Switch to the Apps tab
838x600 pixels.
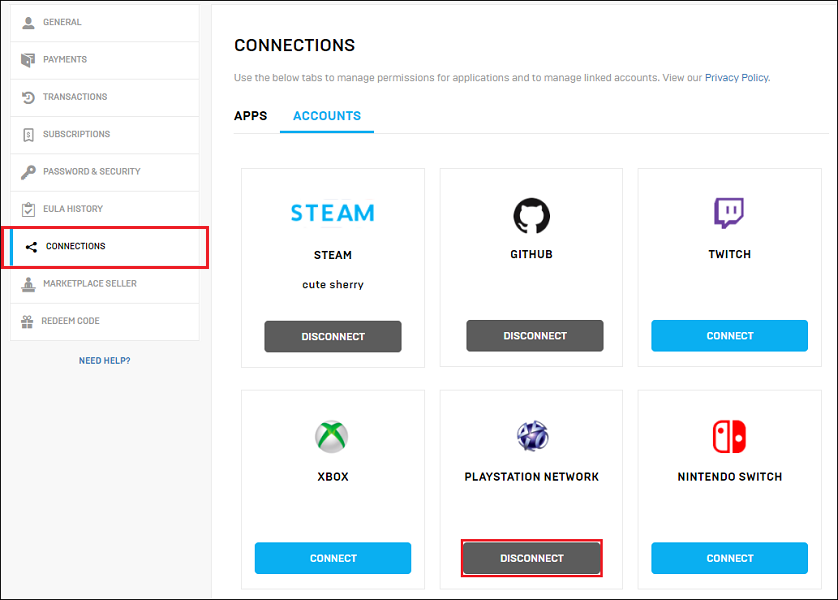tap(251, 116)
